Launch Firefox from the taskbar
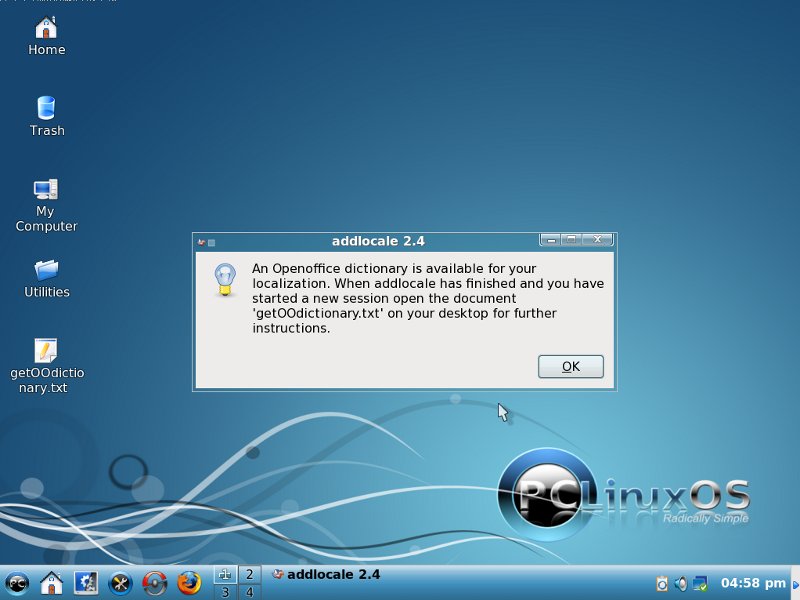Screen dimensions: 800x600 click(x=188, y=582)
